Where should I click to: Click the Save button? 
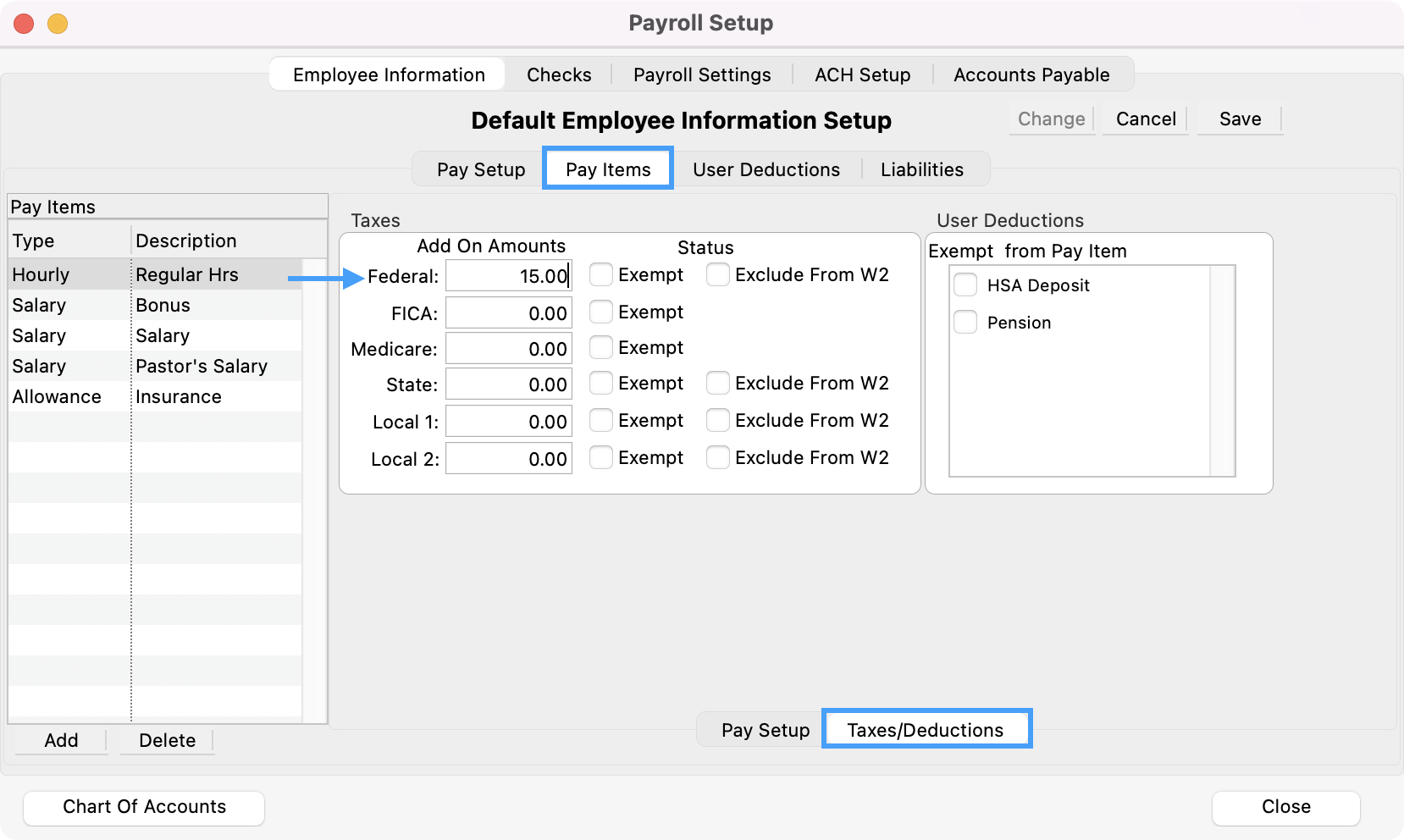pos(1240,119)
